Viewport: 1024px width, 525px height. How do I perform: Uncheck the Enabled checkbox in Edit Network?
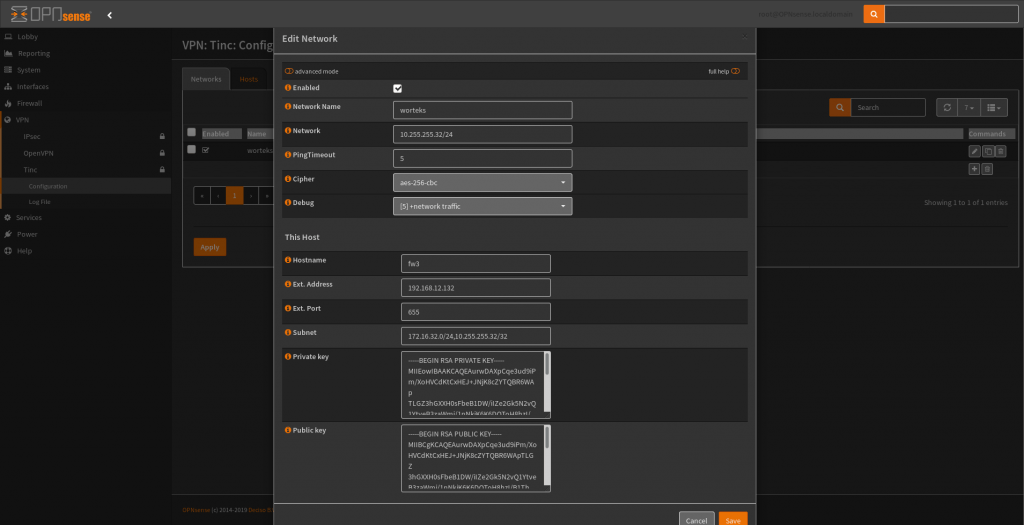(398, 88)
